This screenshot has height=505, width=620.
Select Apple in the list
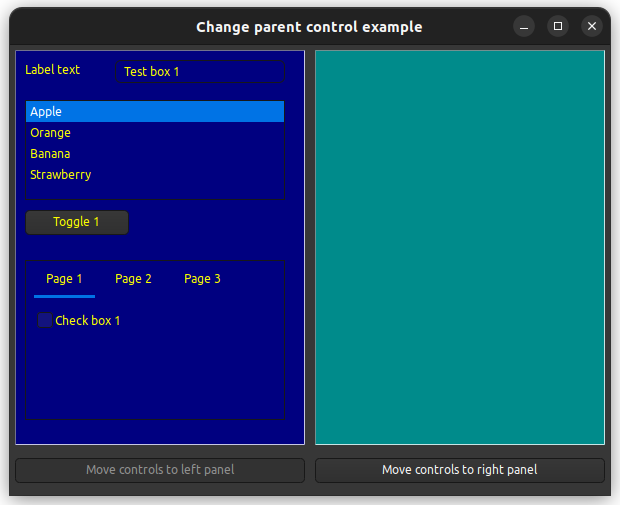pyautogui.click(x=155, y=112)
